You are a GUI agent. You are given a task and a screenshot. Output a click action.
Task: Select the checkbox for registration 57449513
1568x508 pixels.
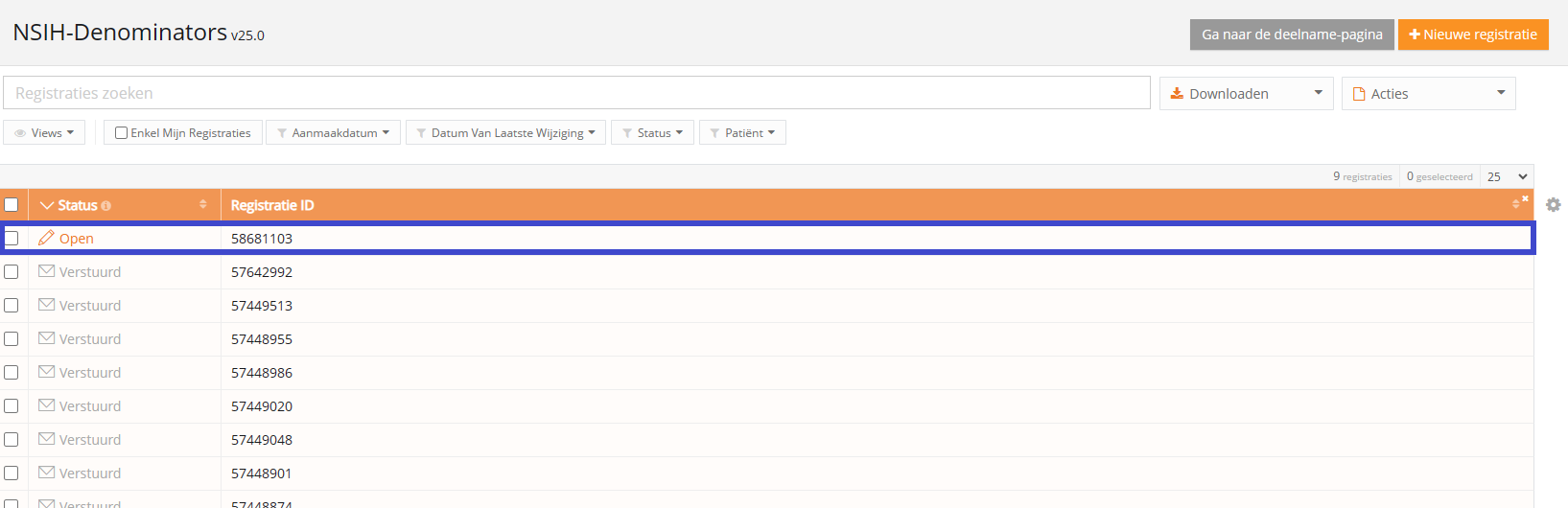[12, 306]
